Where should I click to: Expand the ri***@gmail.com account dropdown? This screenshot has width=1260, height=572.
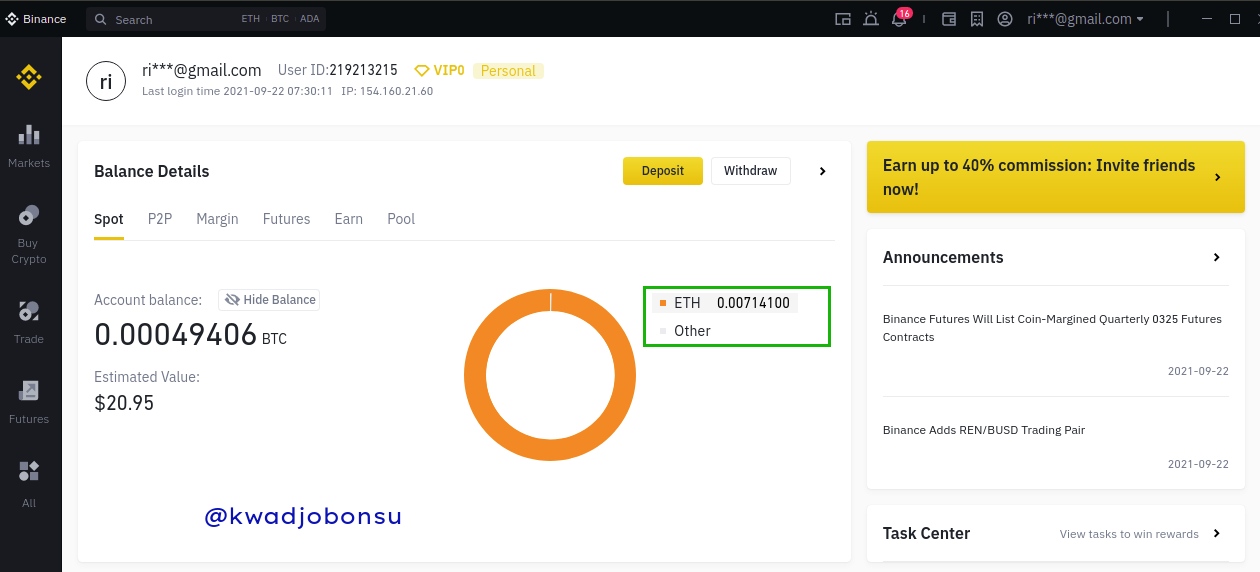1085,19
